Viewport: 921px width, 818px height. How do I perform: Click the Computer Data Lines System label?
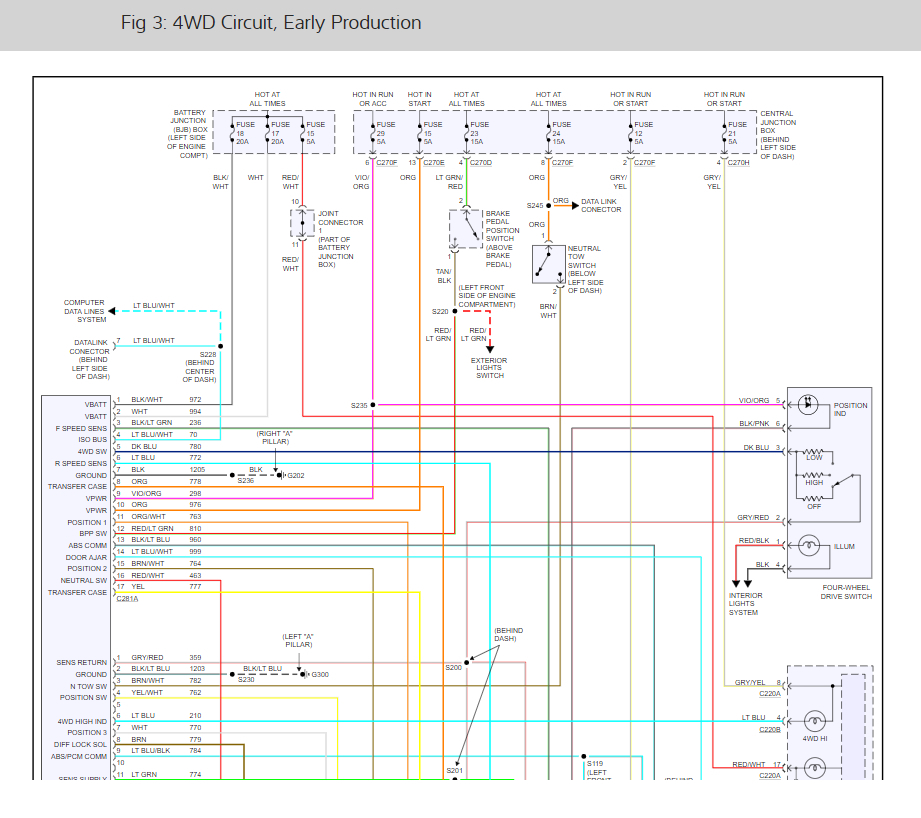tap(85, 311)
